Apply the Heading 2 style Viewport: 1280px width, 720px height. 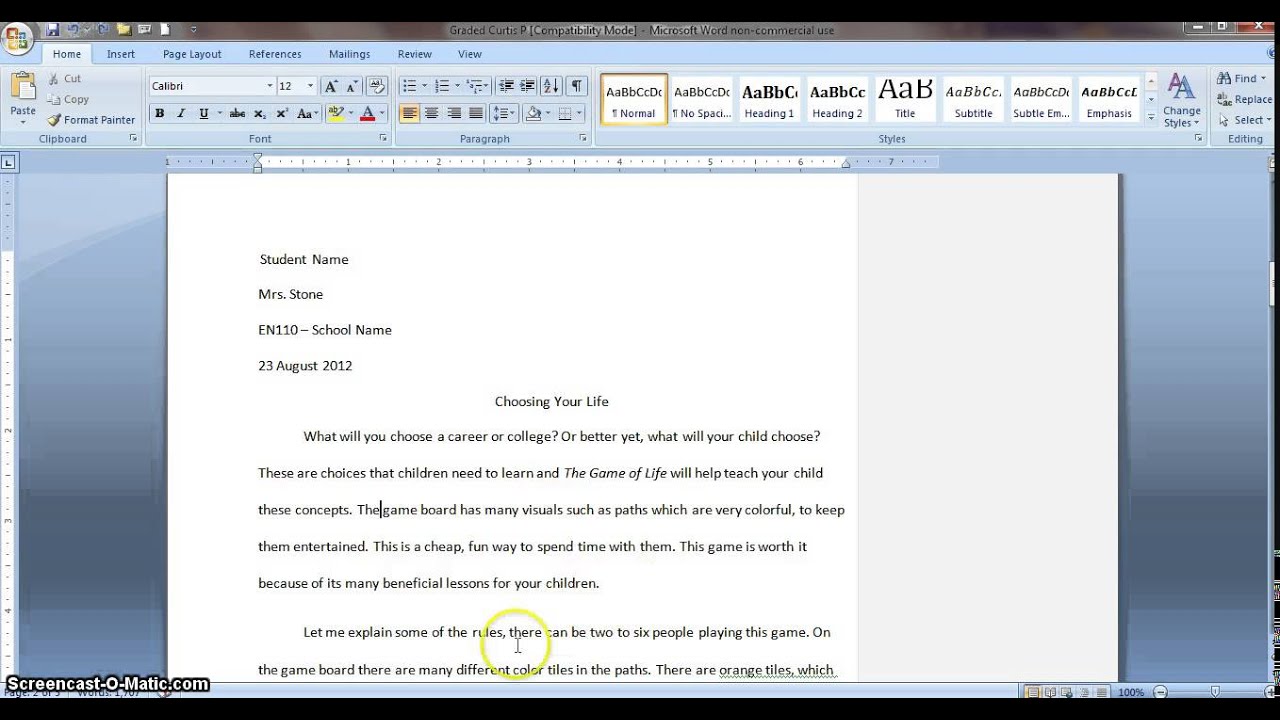click(x=837, y=100)
